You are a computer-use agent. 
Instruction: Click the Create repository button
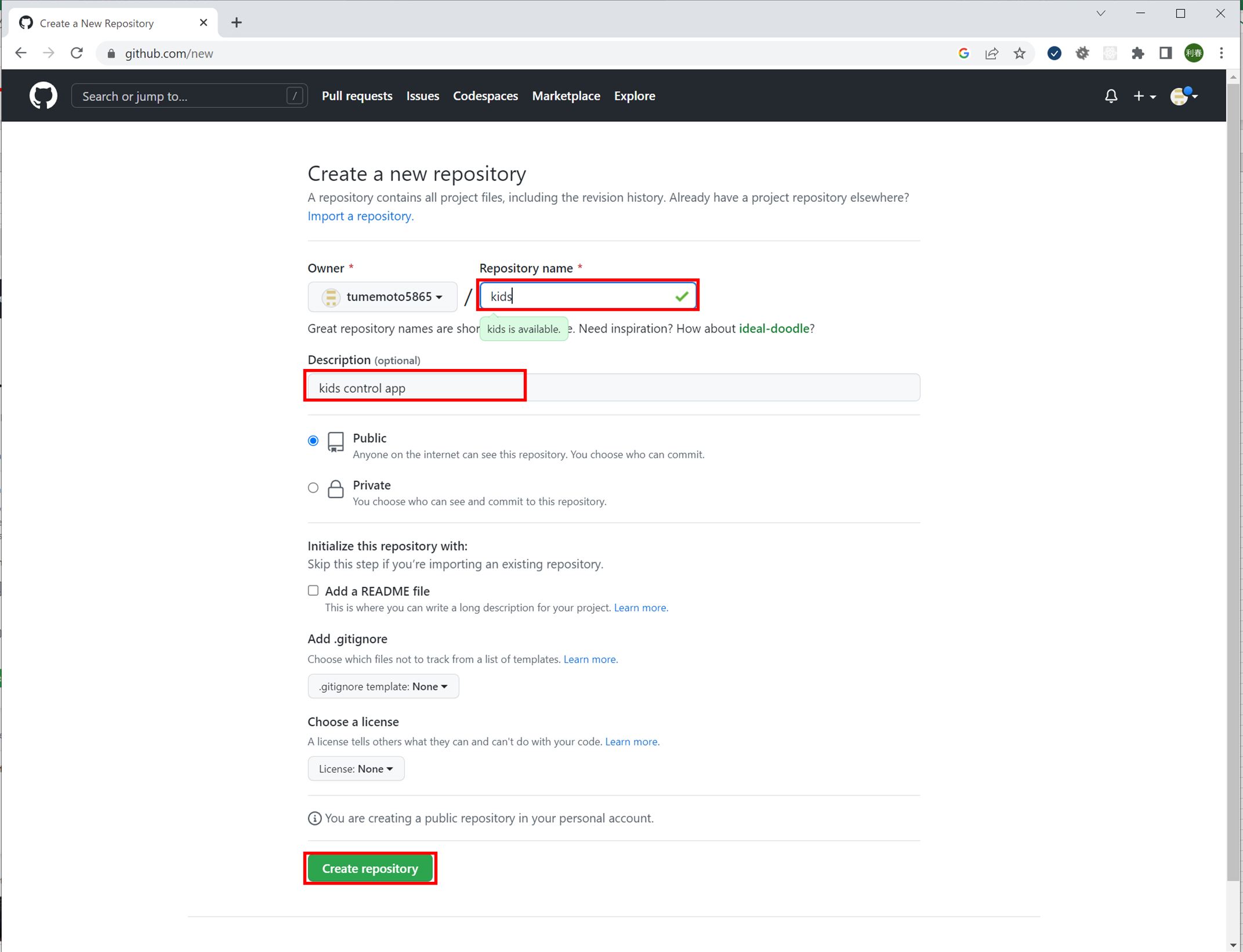click(x=370, y=868)
